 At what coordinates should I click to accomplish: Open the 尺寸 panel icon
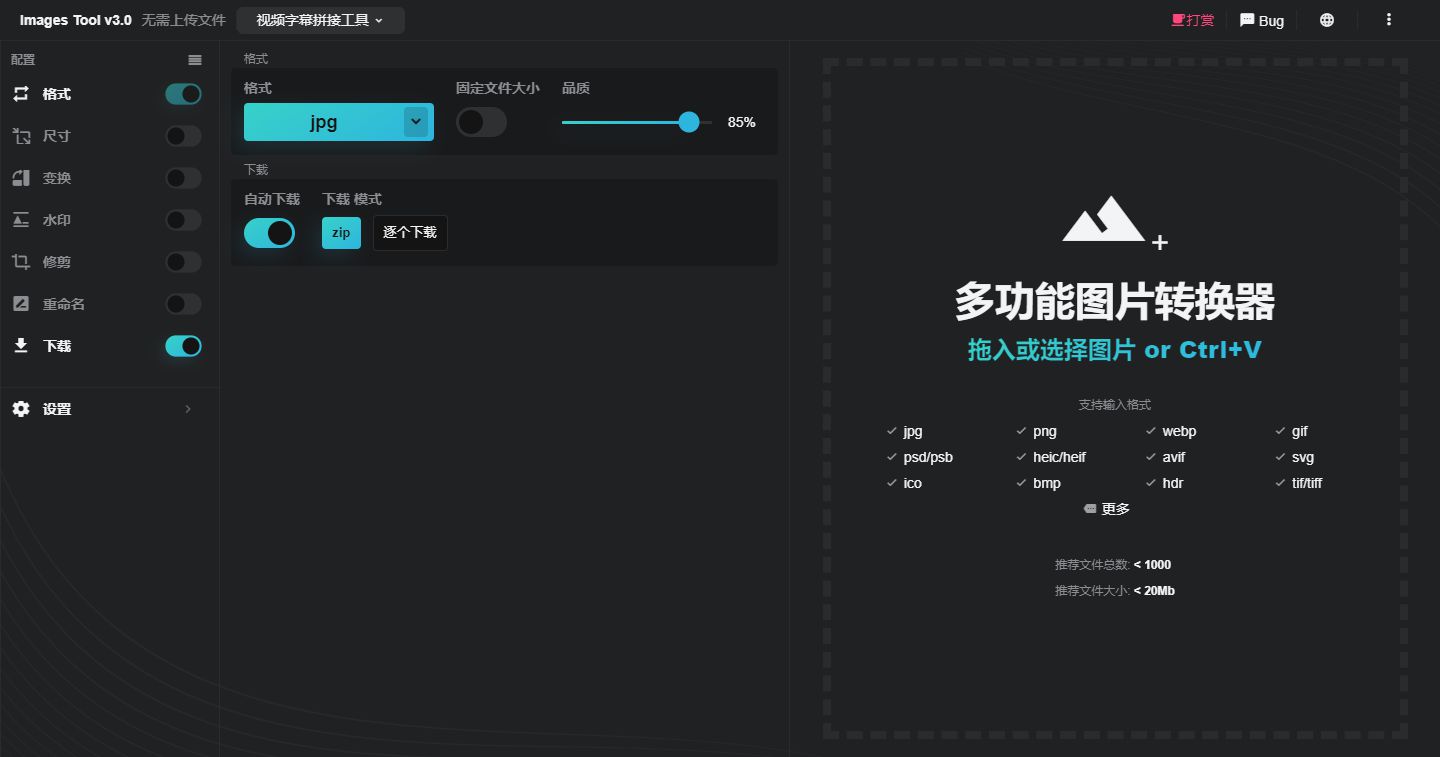click(20, 135)
